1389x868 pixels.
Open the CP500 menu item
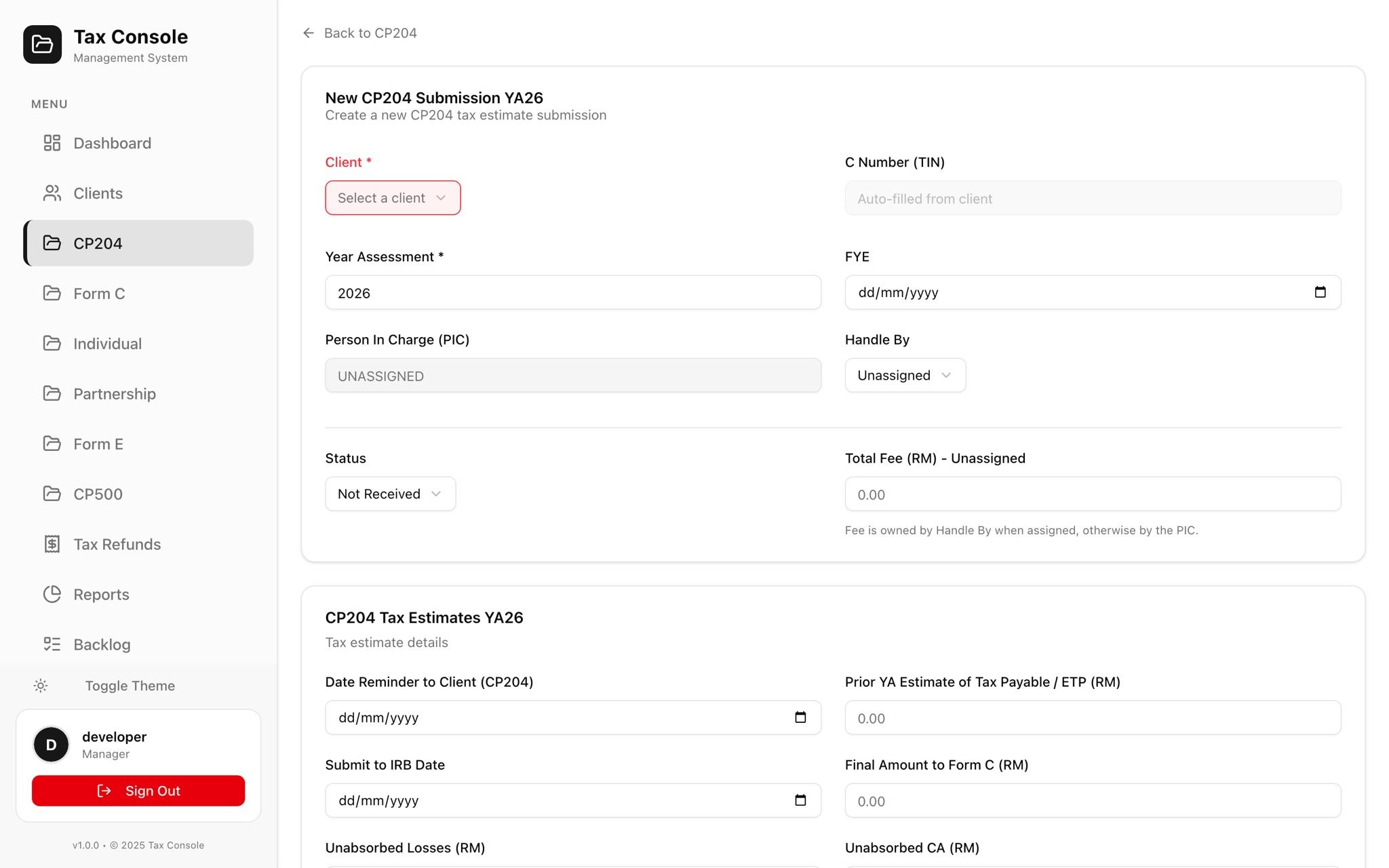(138, 494)
